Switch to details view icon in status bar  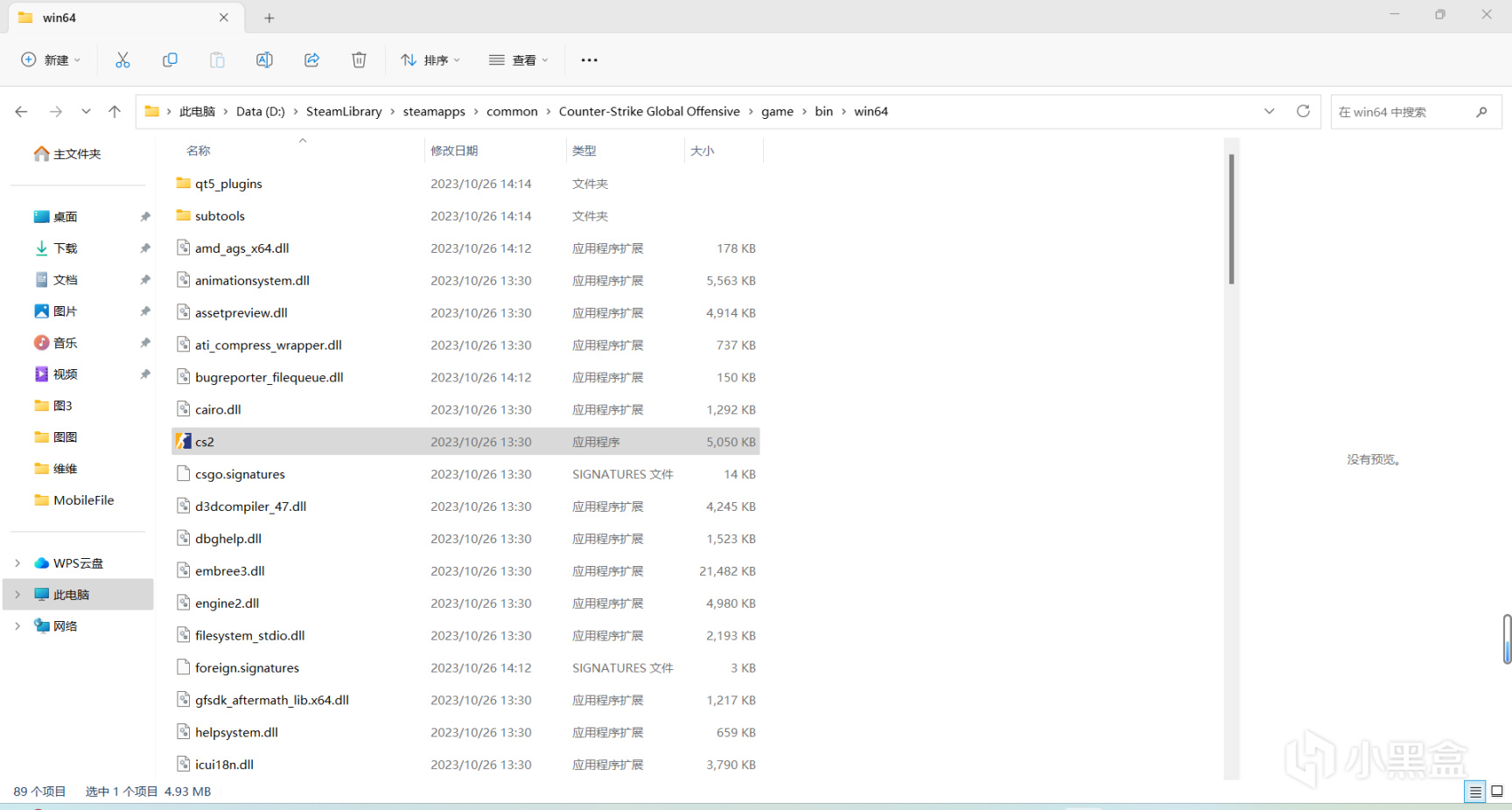click(1475, 792)
